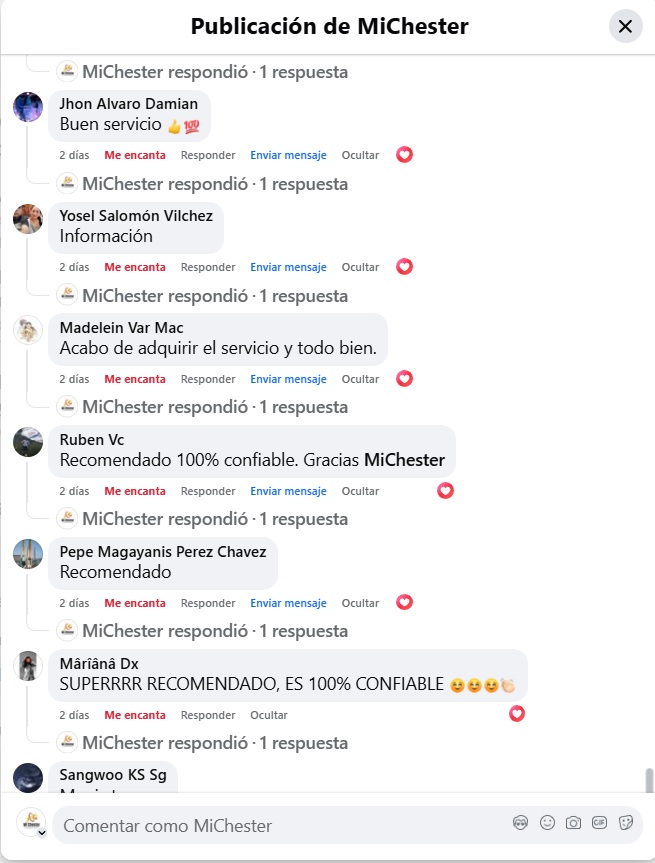Toggle Me encanta on Yosel Salomón Vilchez's comment
The height and width of the screenshot is (863, 655).
(135, 267)
